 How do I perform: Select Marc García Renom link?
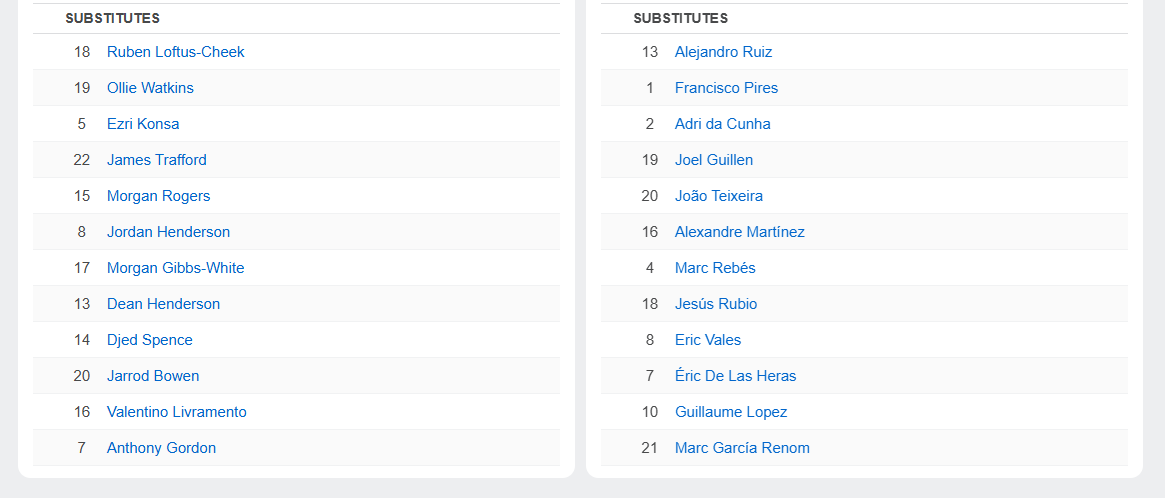point(742,448)
